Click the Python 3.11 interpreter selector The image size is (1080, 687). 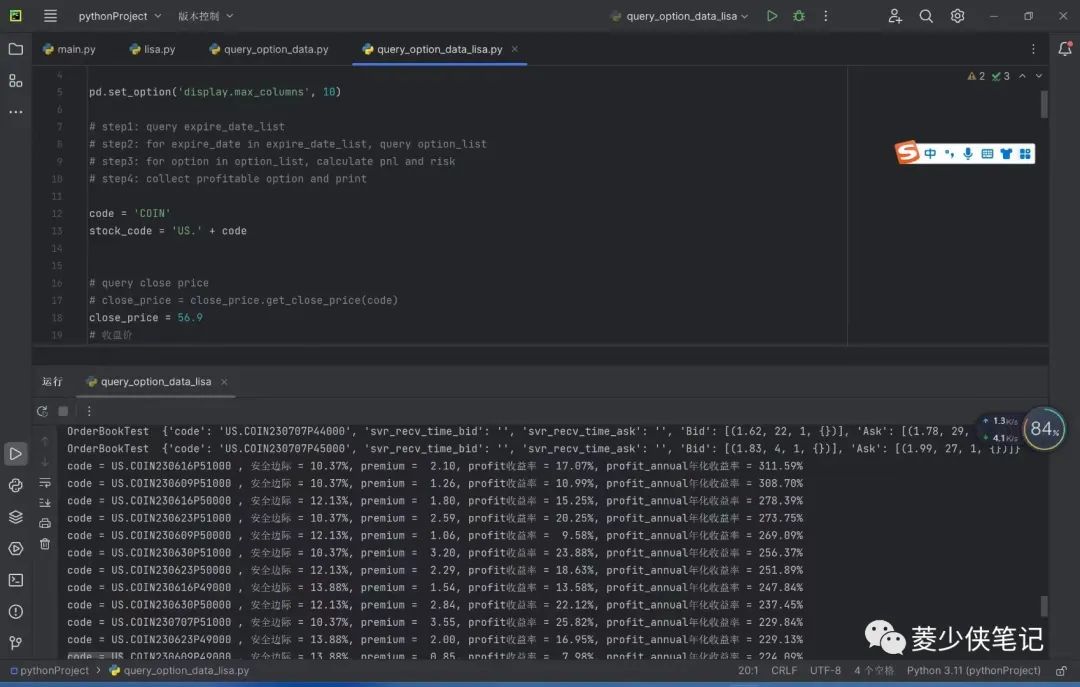point(973,670)
